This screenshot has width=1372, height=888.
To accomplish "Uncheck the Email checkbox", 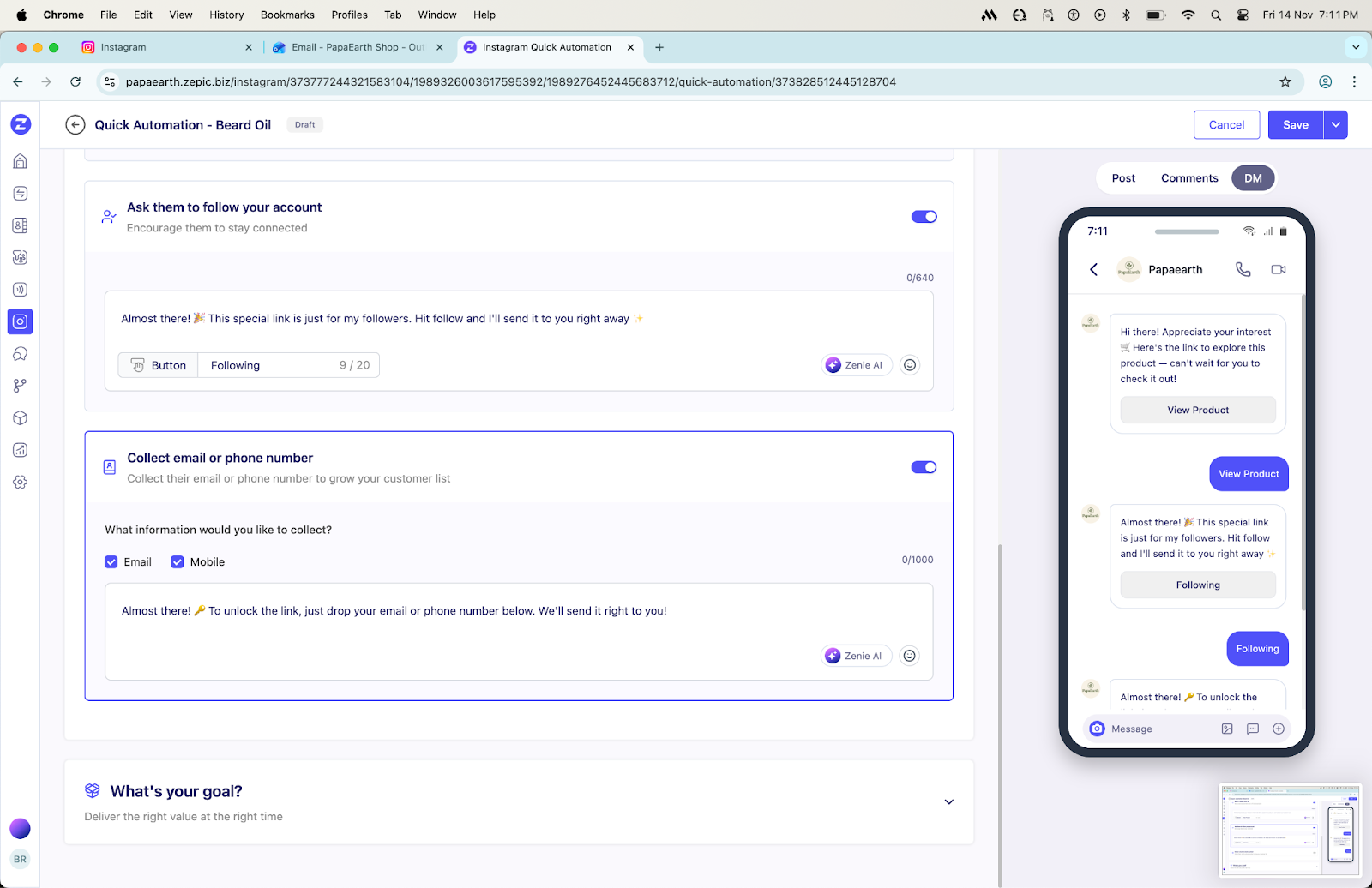I will (111, 562).
